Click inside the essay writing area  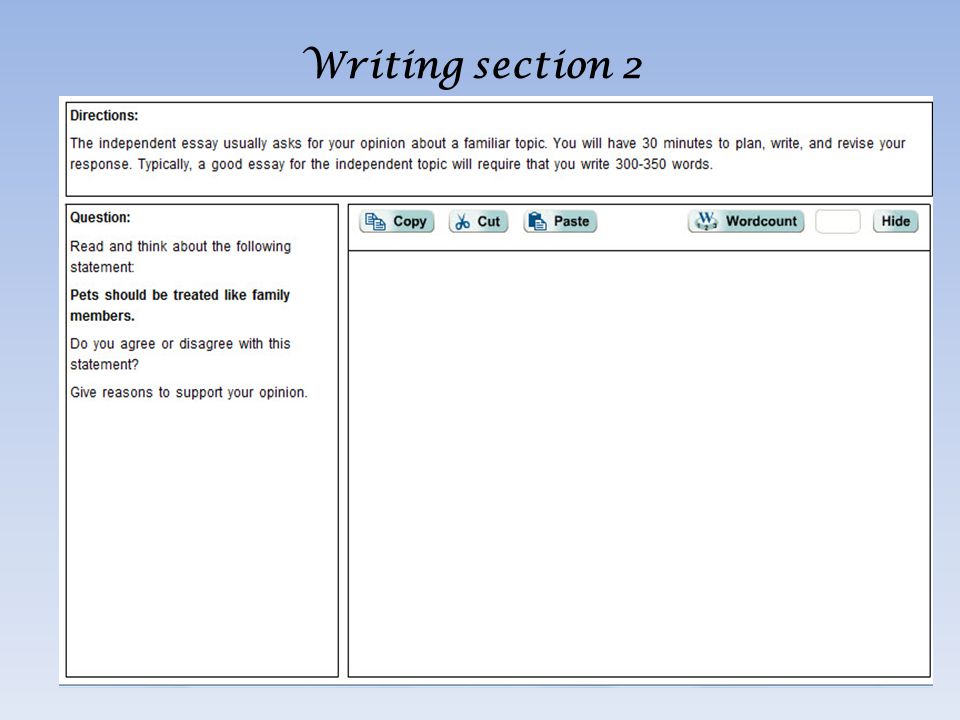pyautogui.click(x=639, y=463)
